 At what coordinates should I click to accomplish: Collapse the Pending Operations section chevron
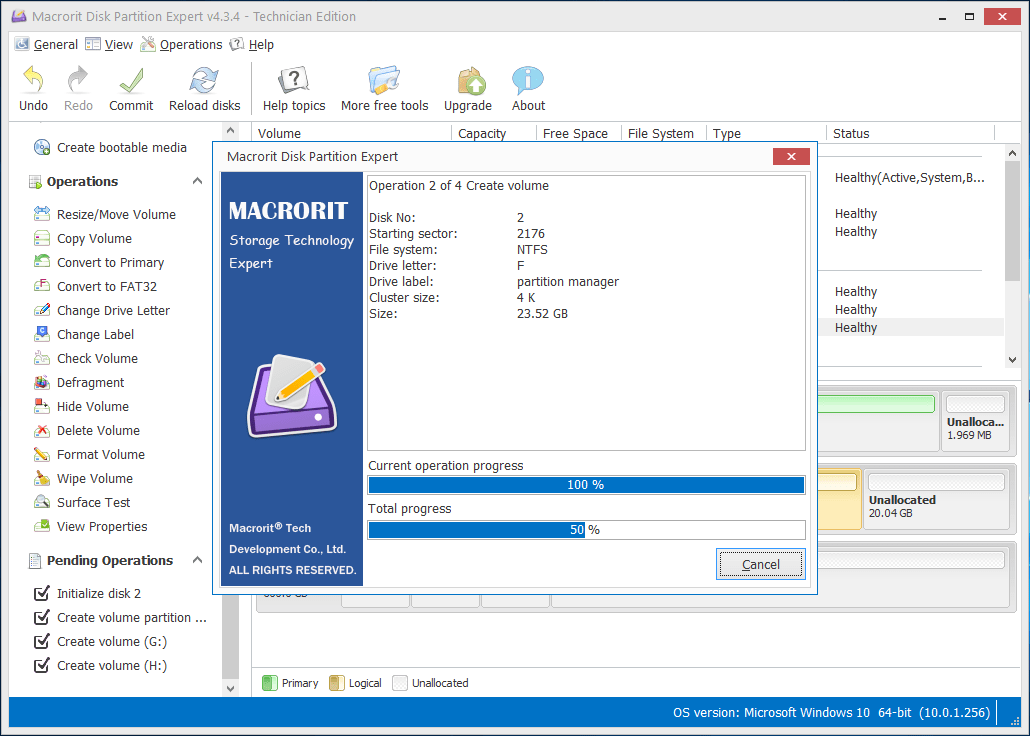click(197, 560)
